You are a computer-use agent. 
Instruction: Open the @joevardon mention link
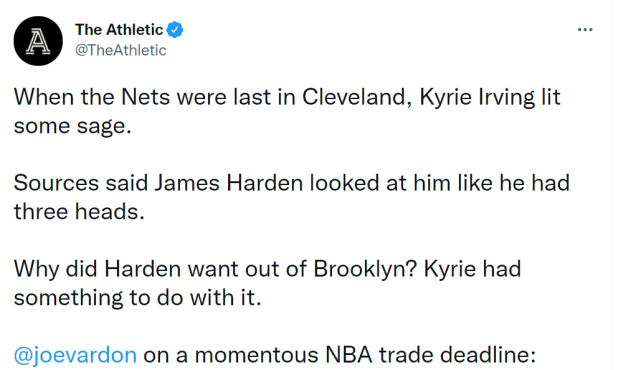pos(75,355)
